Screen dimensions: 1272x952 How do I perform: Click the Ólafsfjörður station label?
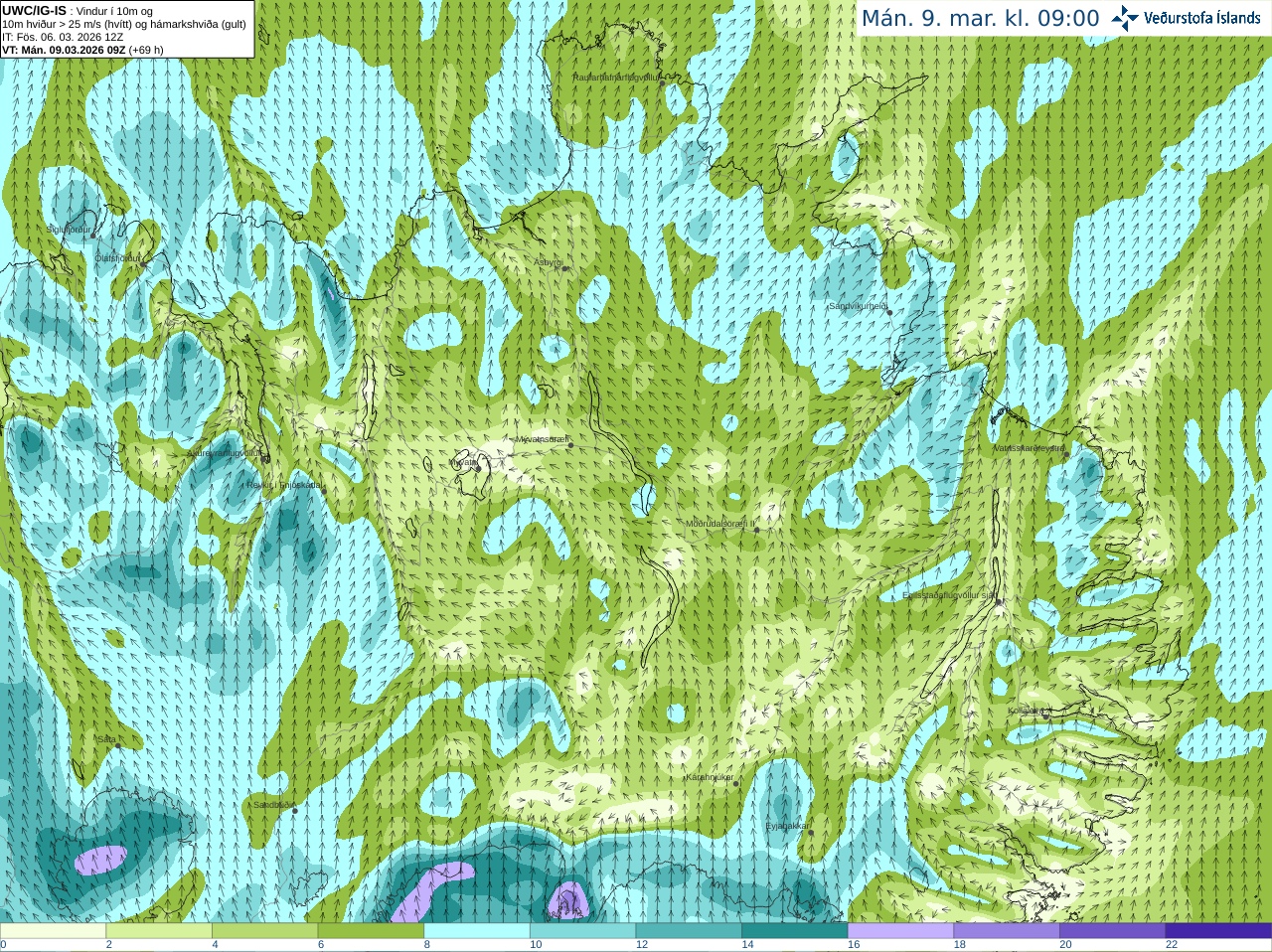pyautogui.click(x=117, y=258)
